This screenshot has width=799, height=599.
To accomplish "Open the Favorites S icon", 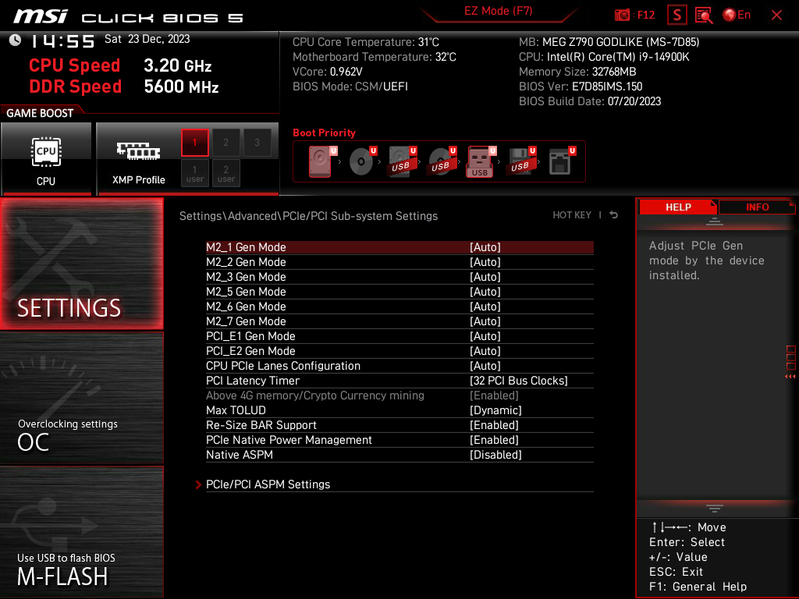I will point(677,15).
